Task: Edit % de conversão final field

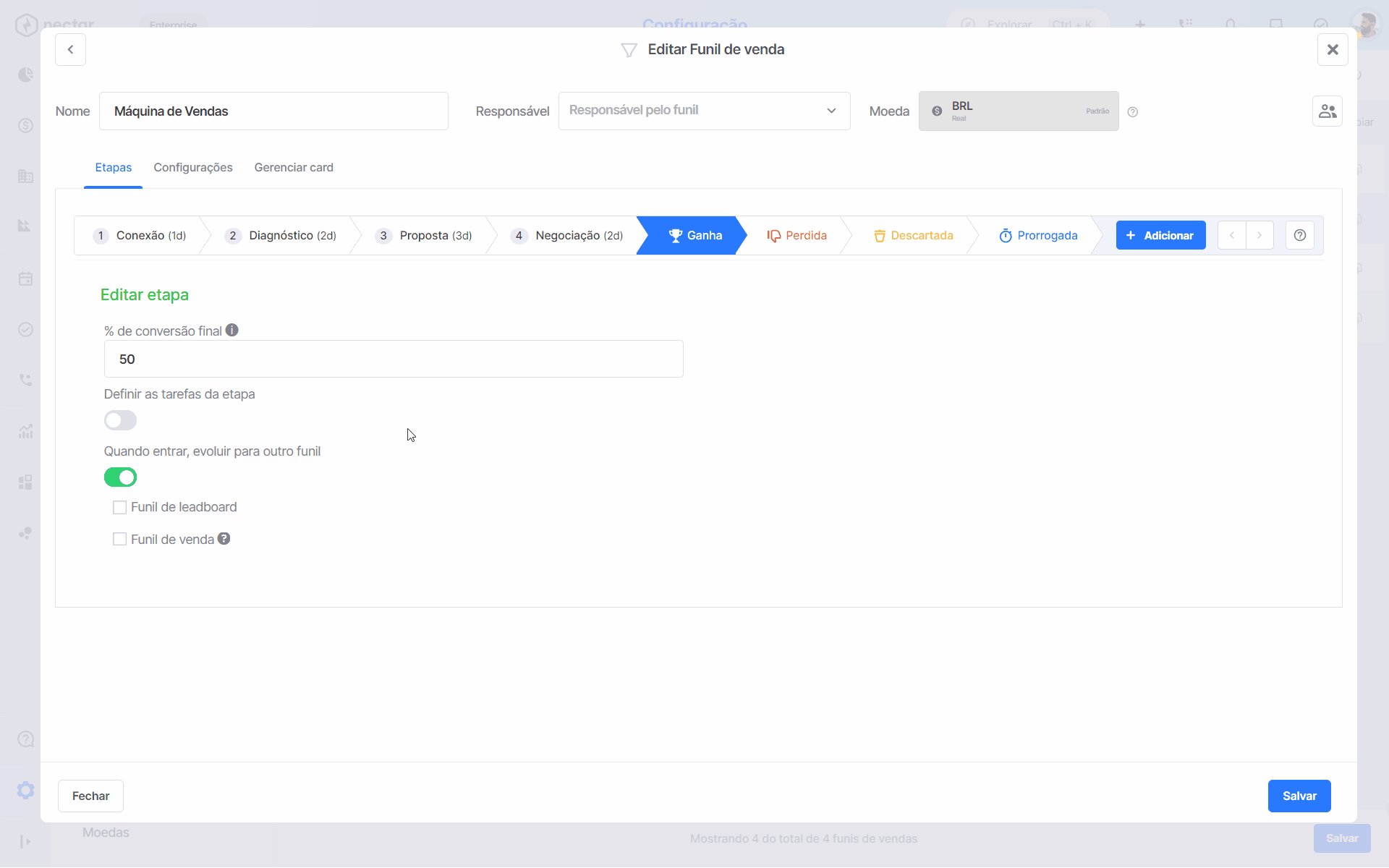Action: pos(394,359)
